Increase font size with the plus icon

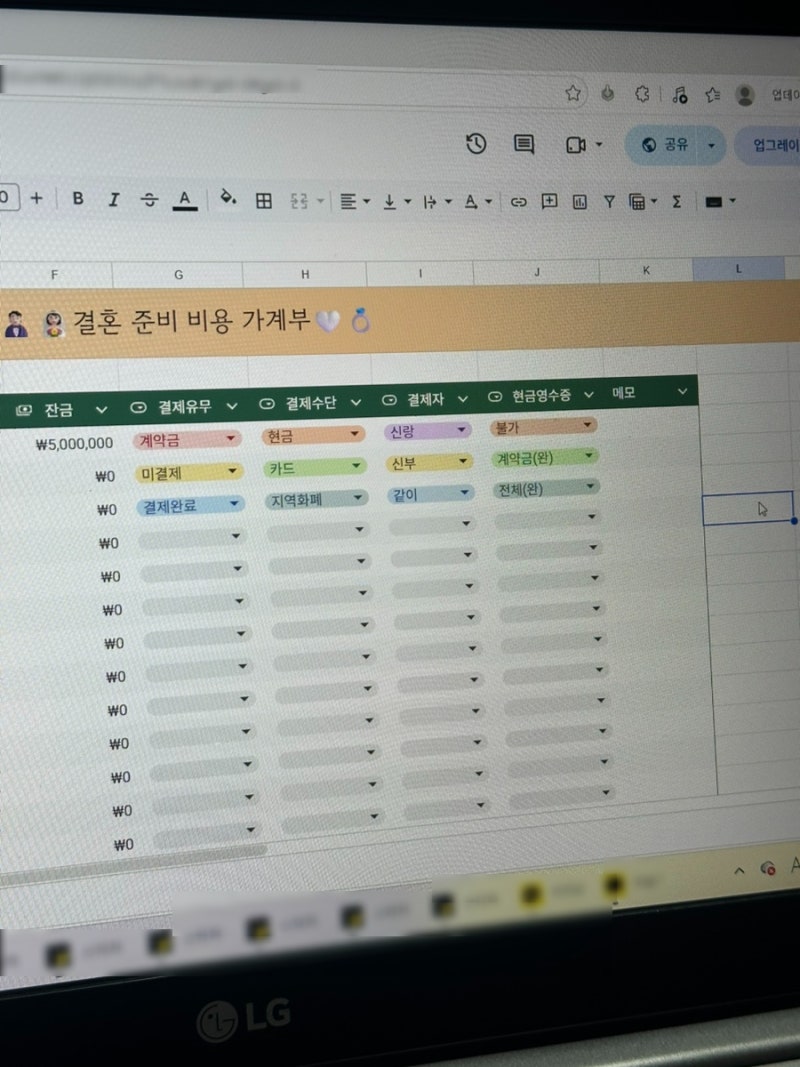(37, 198)
